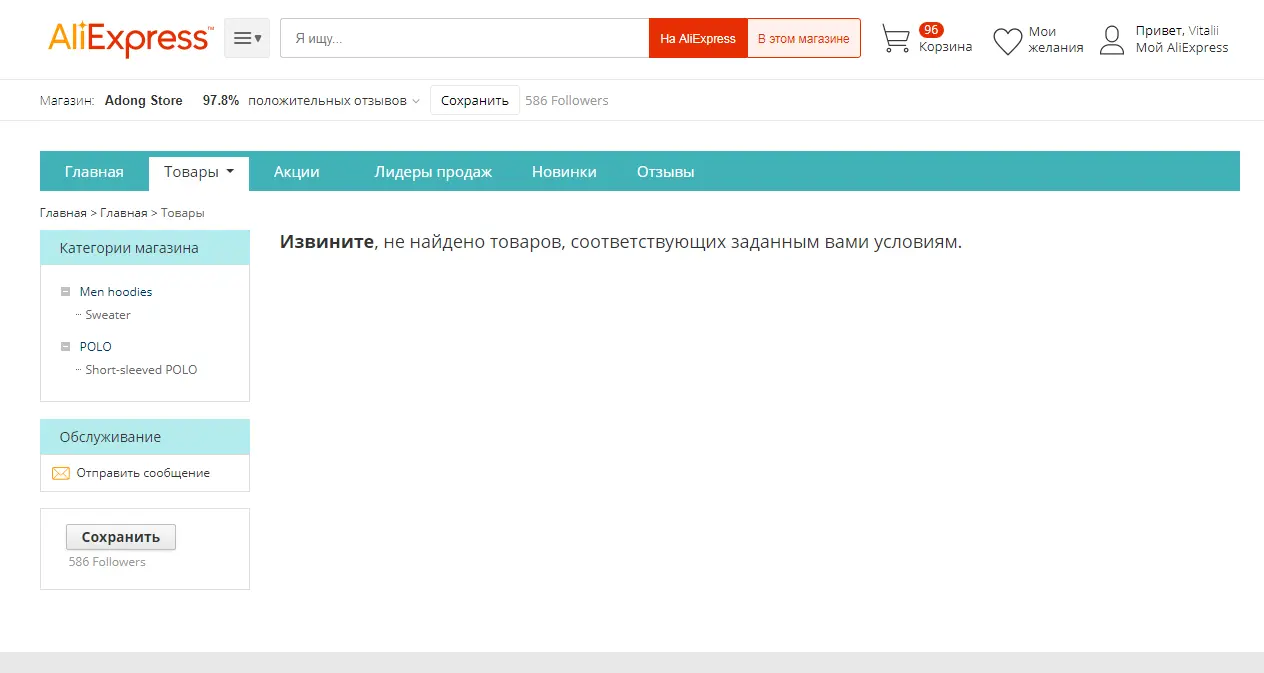Click 97.8% feedback rating

click(x=221, y=100)
